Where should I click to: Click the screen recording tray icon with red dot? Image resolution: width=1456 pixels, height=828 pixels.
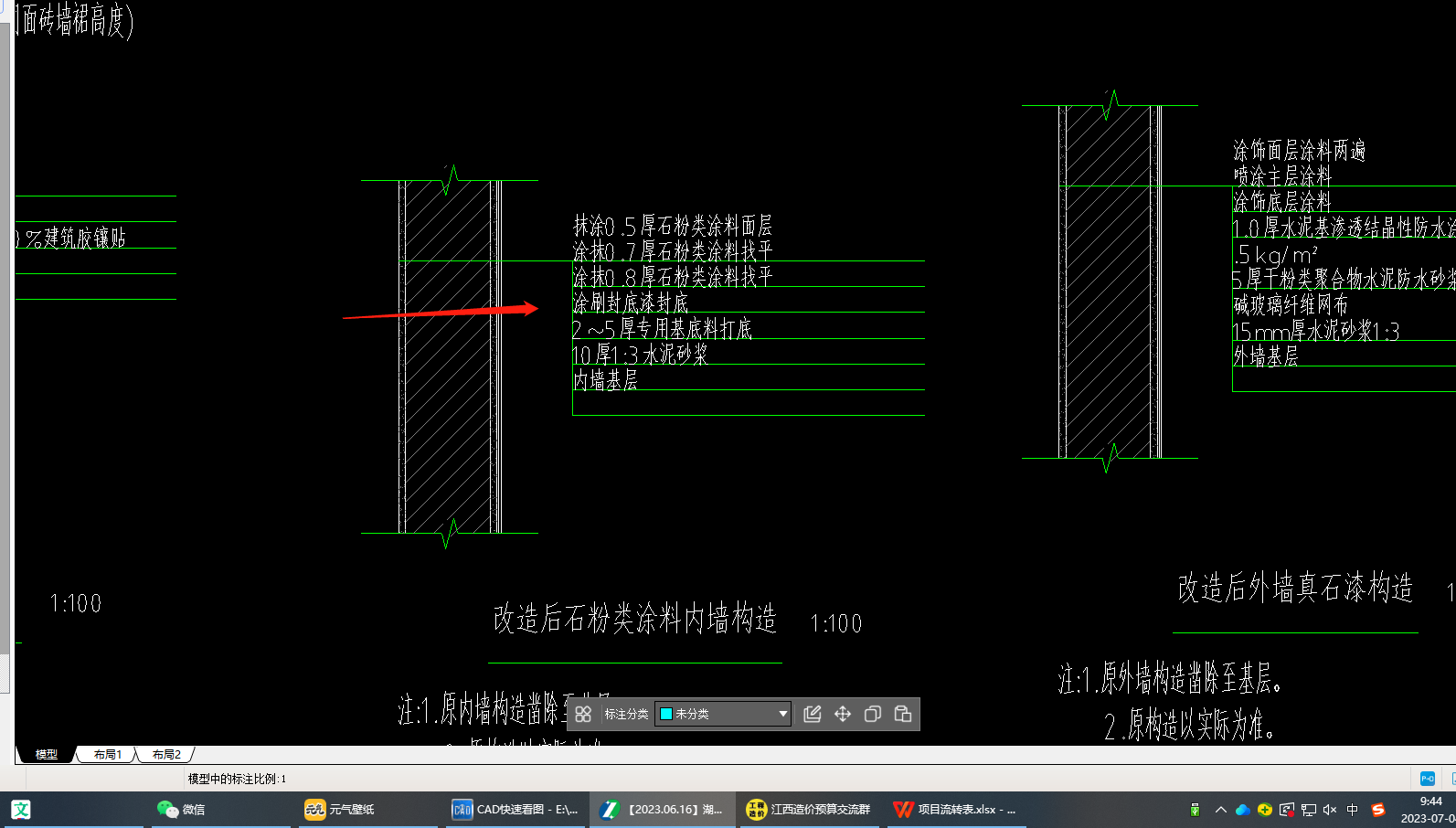point(1287,810)
